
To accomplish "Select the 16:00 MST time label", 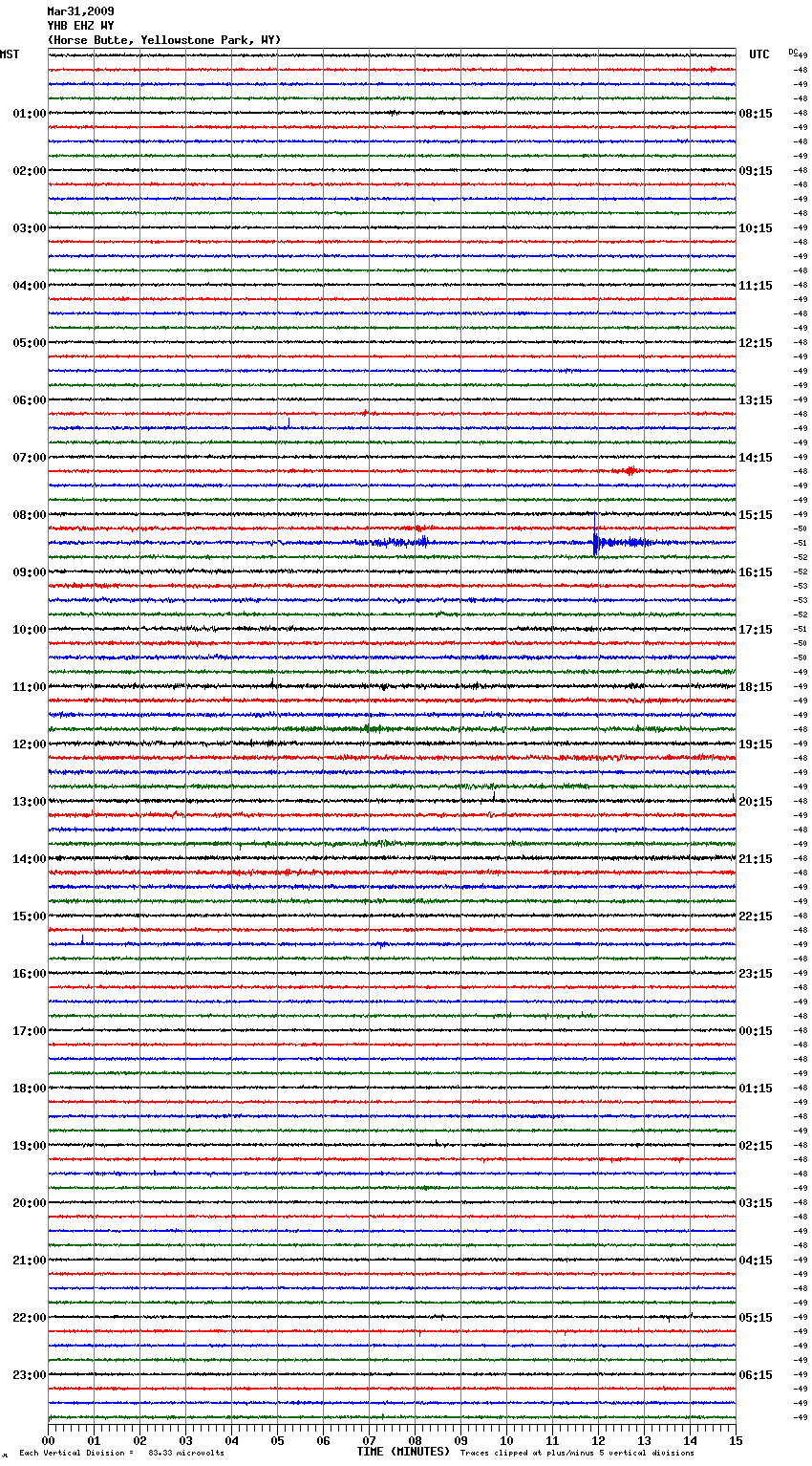I will coord(30,974).
